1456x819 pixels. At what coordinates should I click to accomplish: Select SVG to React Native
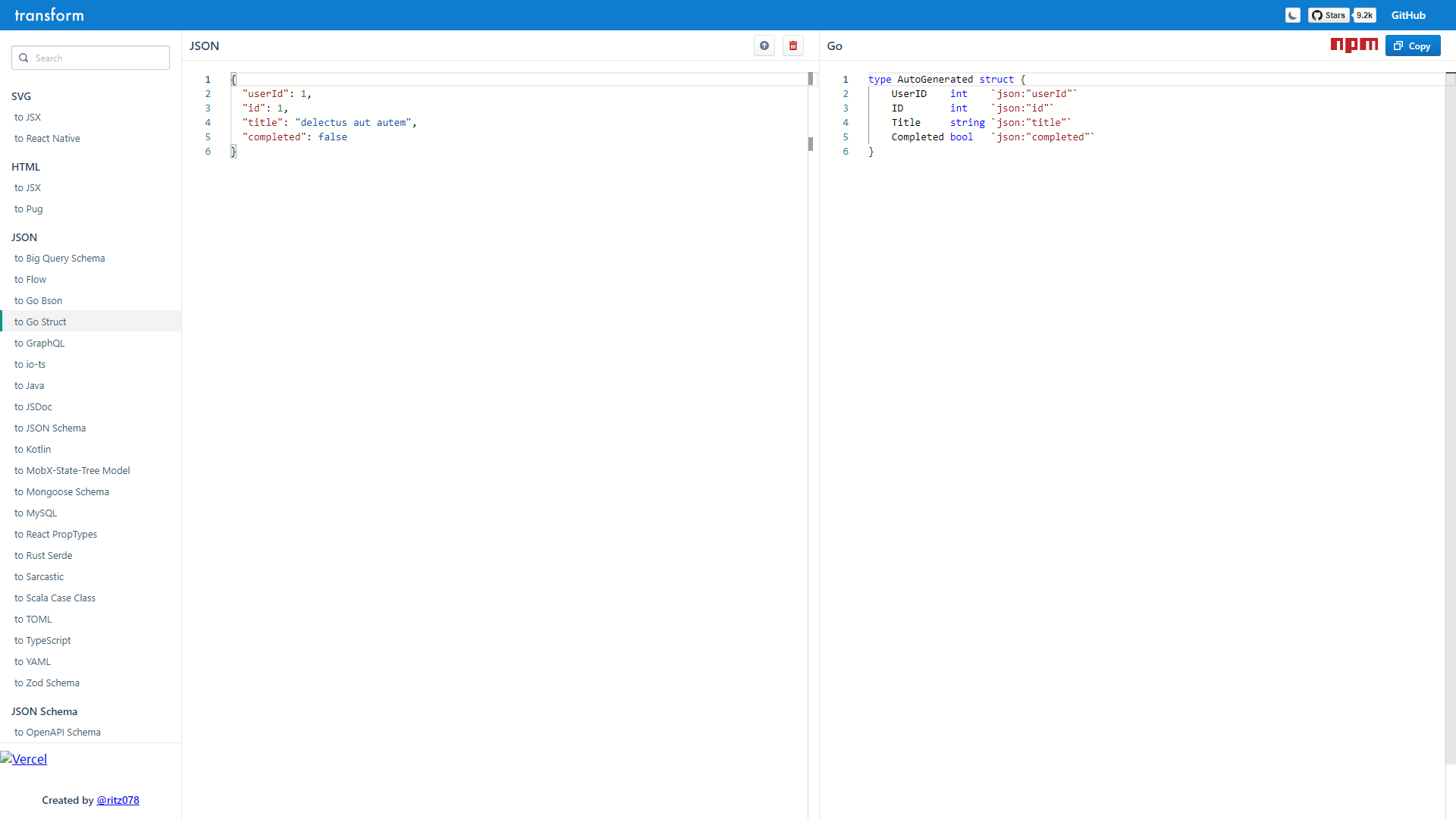pyautogui.click(x=91, y=138)
